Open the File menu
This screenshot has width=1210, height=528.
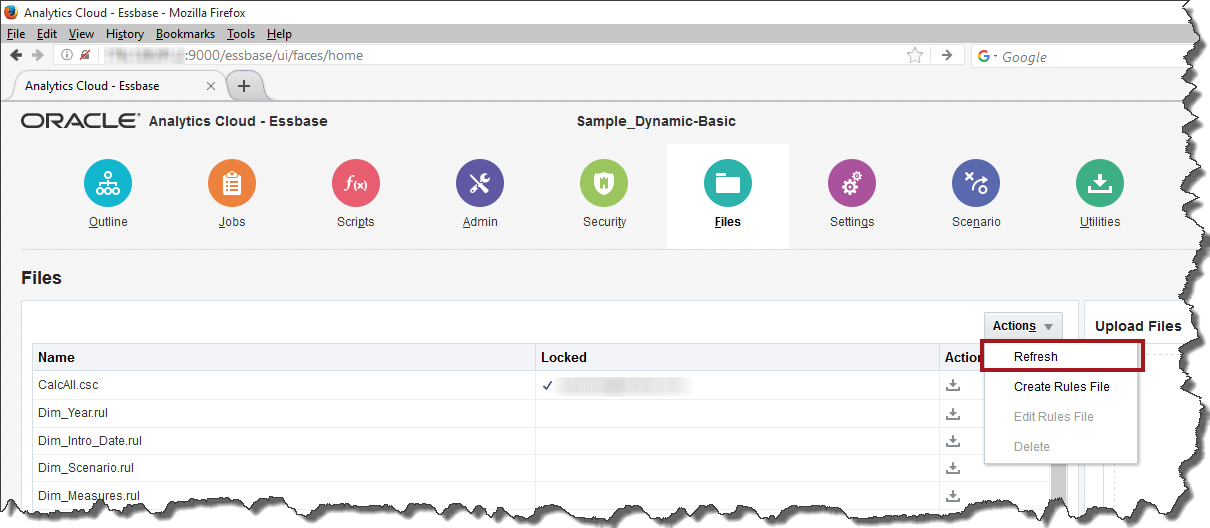(x=16, y=34)
